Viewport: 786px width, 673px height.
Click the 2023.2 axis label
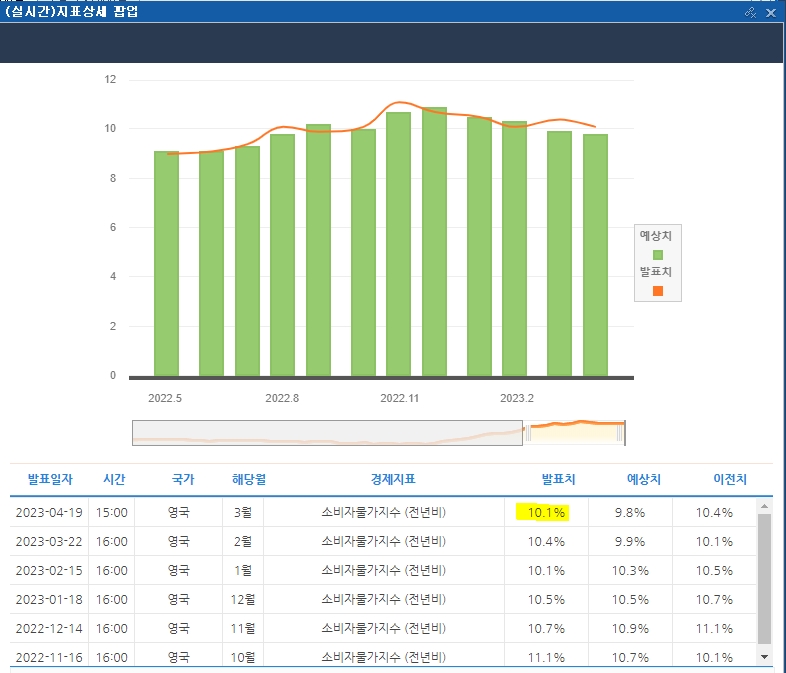tap(517, 398)
